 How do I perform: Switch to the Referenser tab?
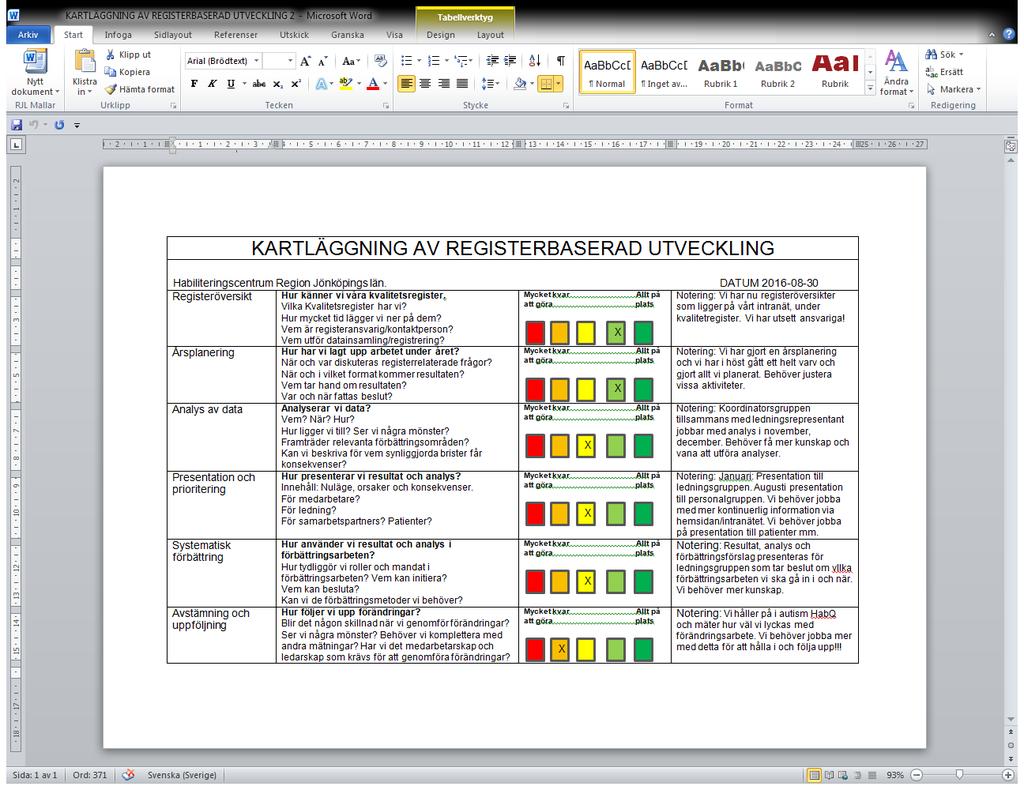(236, 35)
